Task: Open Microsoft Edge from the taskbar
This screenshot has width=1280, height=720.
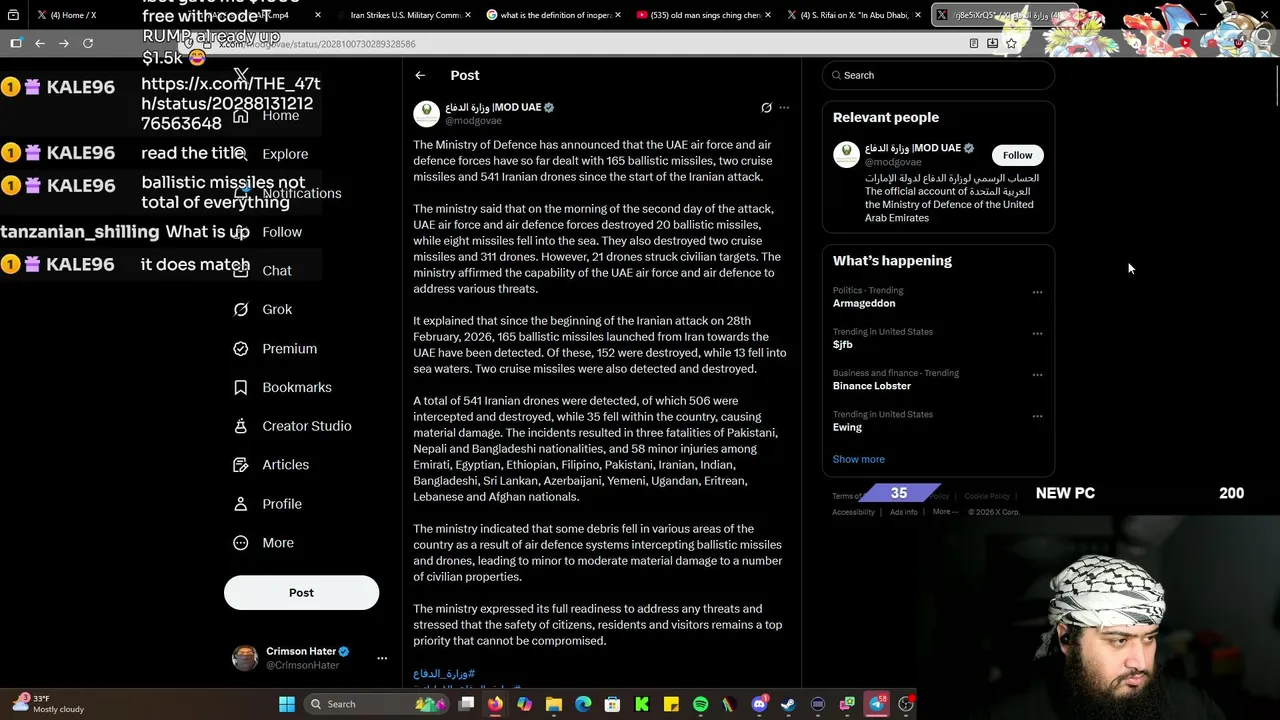Action: click(583, 704)
